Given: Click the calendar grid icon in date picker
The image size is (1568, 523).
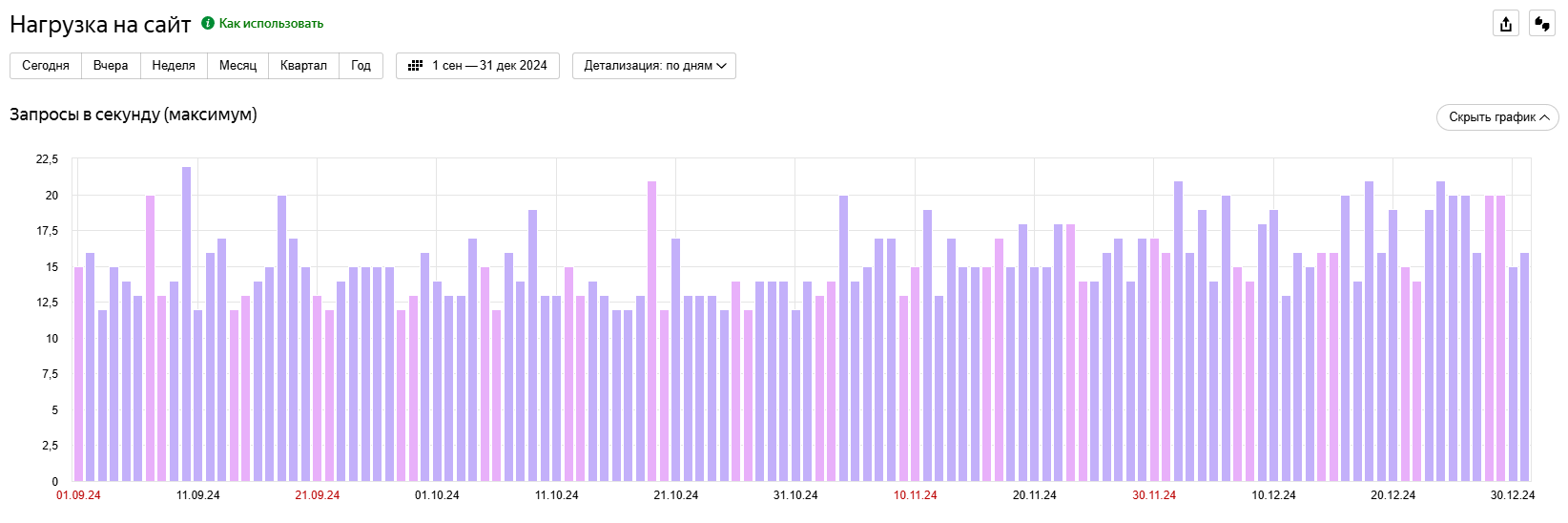Looking at the screenshot, I should click(x=415, y=66).
